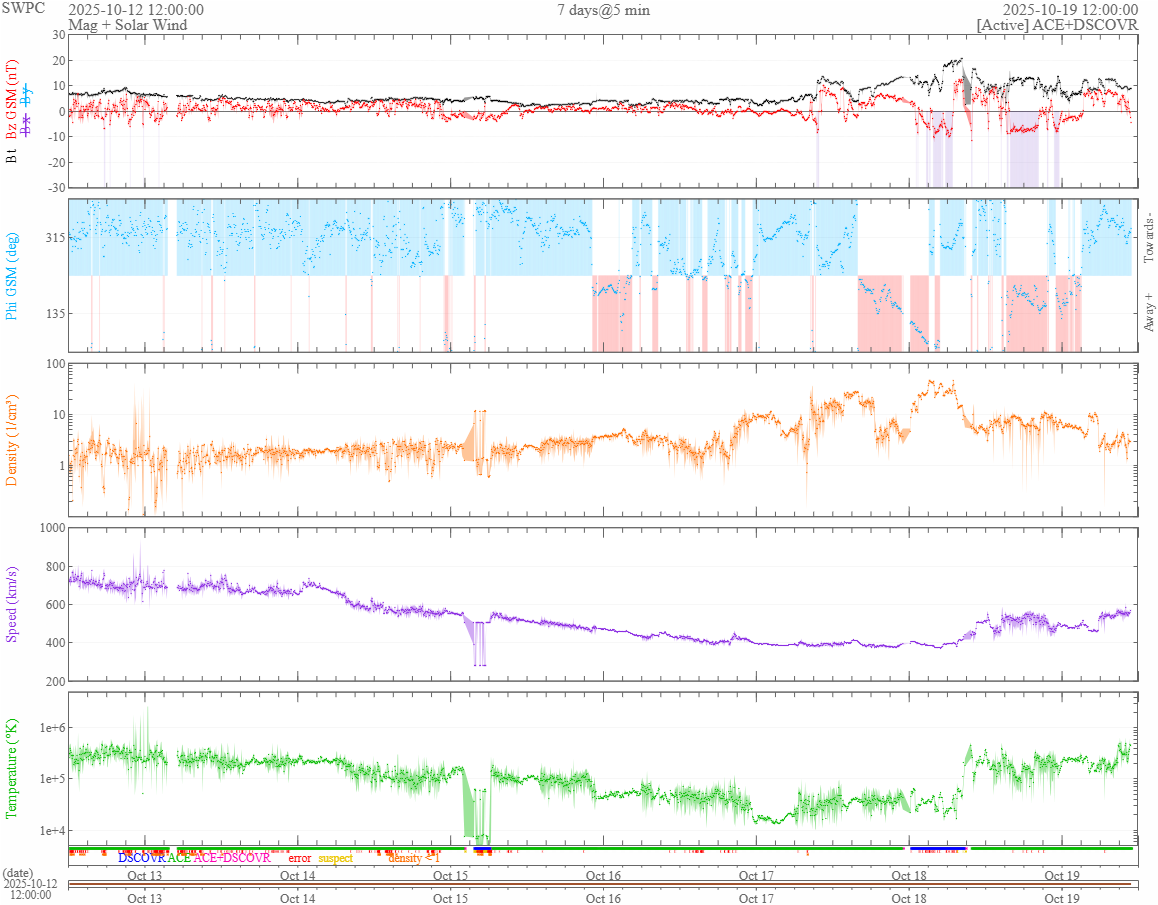Click the magenta ACE+DSCOVR legend entry
This screenshot has width=1158, height=905.
[232, 858]
